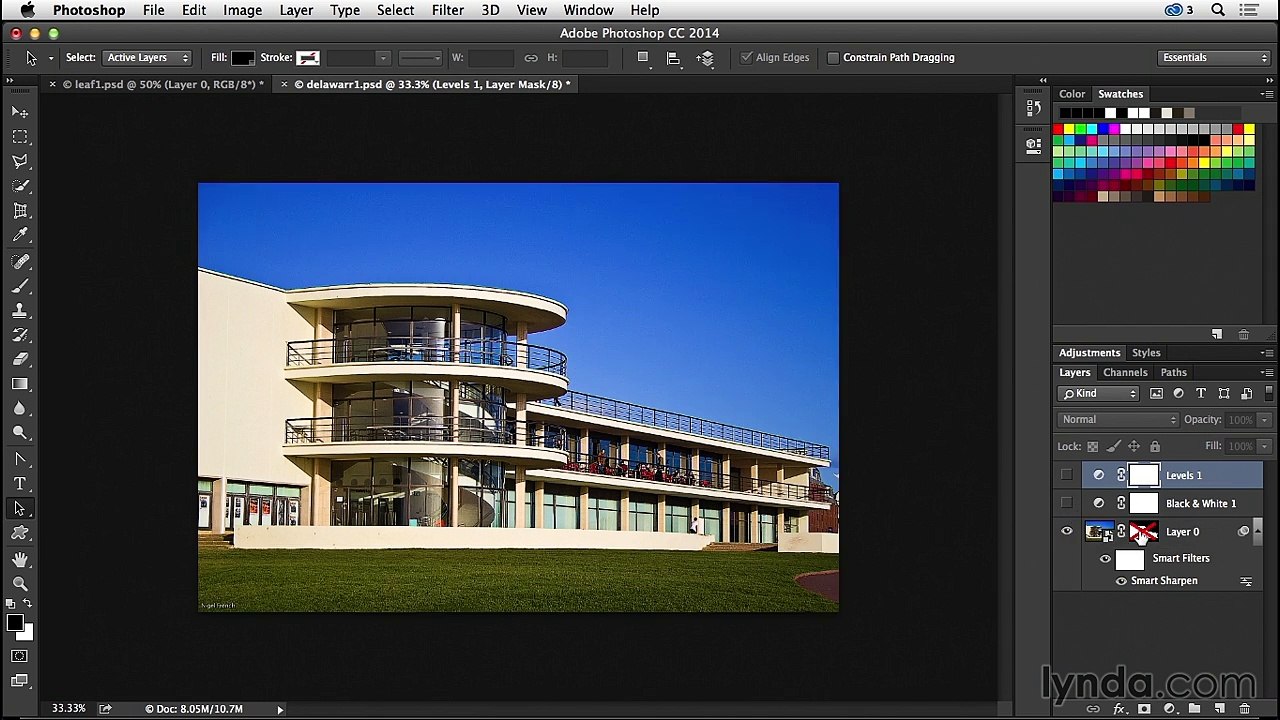Open the Styles panel tab
The height and width of the screenshot is (720, 1280).
1146,353
